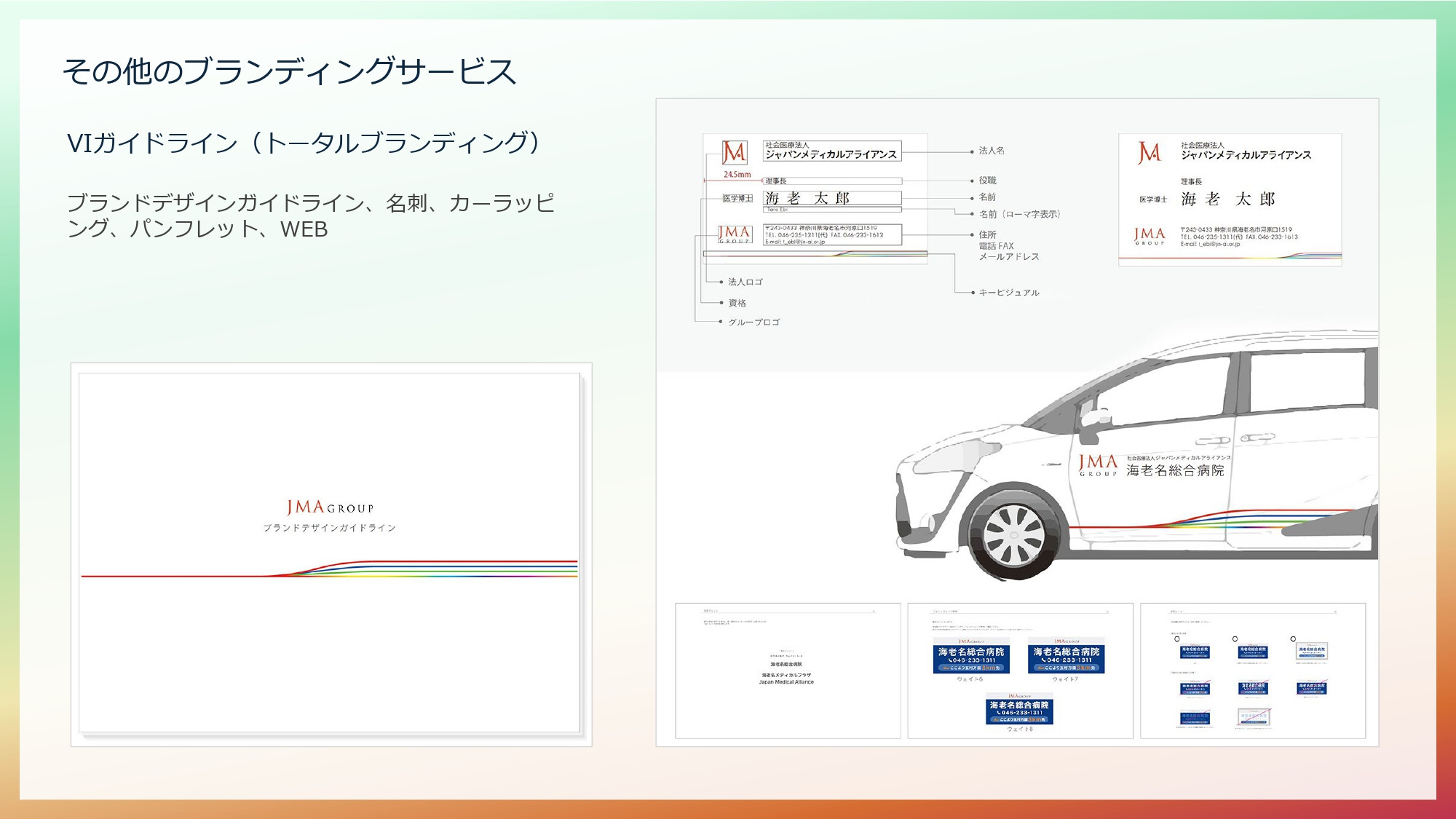Screen dimensions: 1456x819
Task: Click the JMA GROUP logo on the guideline cover
Action: pyautogui.click(x=329, y=507)
